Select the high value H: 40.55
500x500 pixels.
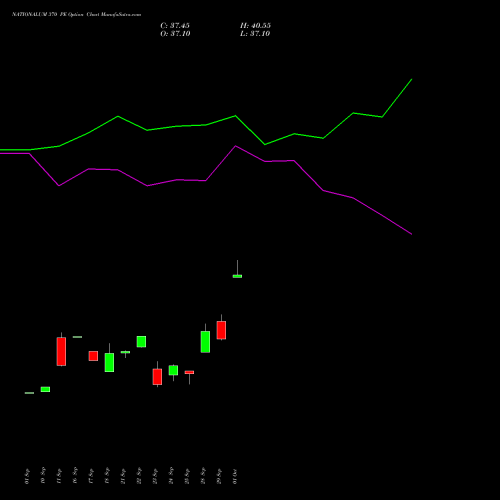[255, 26]
